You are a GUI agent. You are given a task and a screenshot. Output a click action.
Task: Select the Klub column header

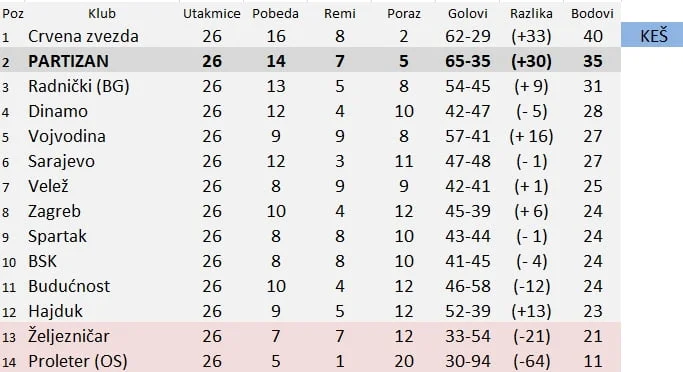point(102,14)
